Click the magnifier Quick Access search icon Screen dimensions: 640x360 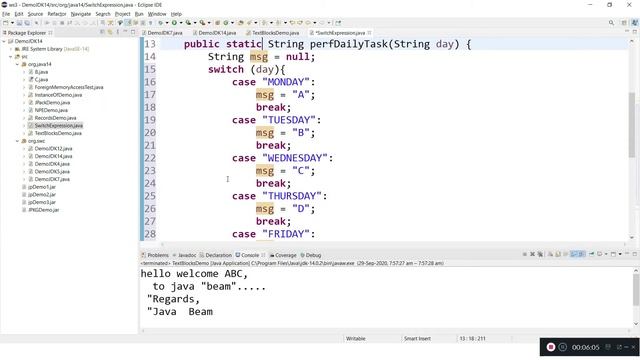pyautogui.click(x=611, y=23)
